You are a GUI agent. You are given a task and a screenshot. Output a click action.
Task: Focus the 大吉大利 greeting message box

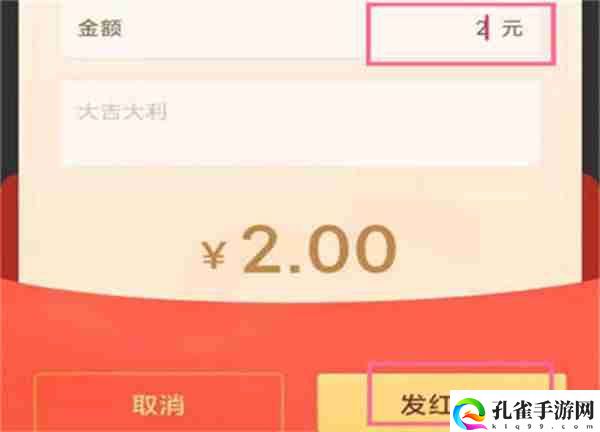[302, 123]
